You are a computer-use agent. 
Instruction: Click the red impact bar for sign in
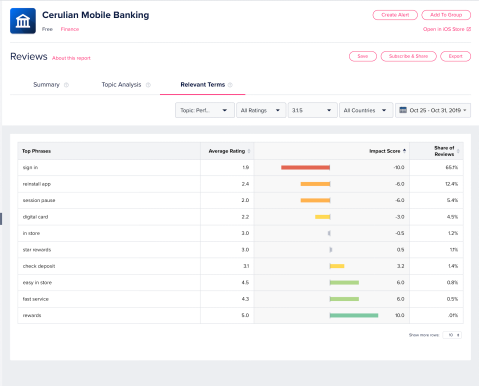[305, 167]
